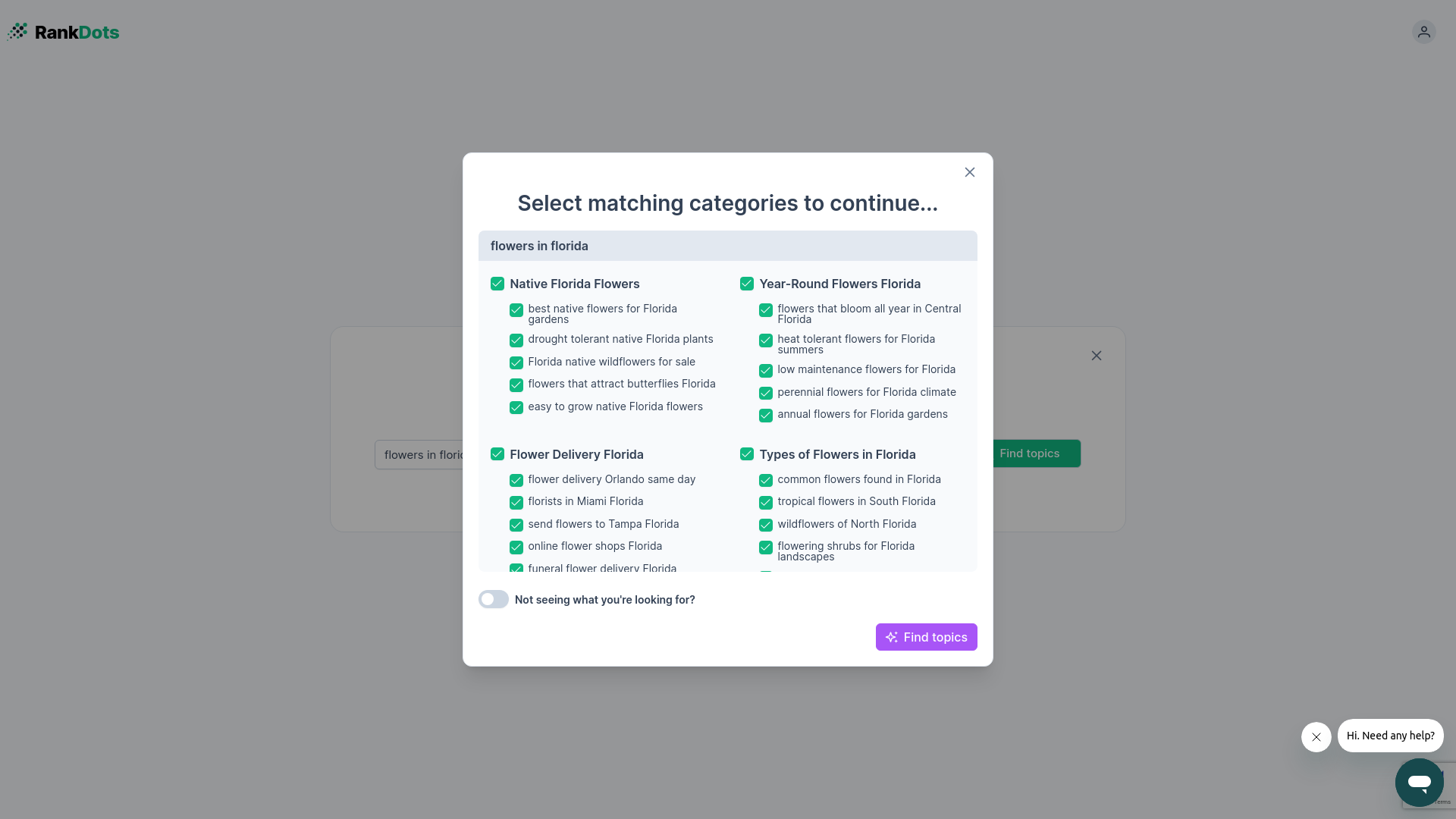
Task: Click the sparkle icon on Find topics button
Action: pos(892,637)
